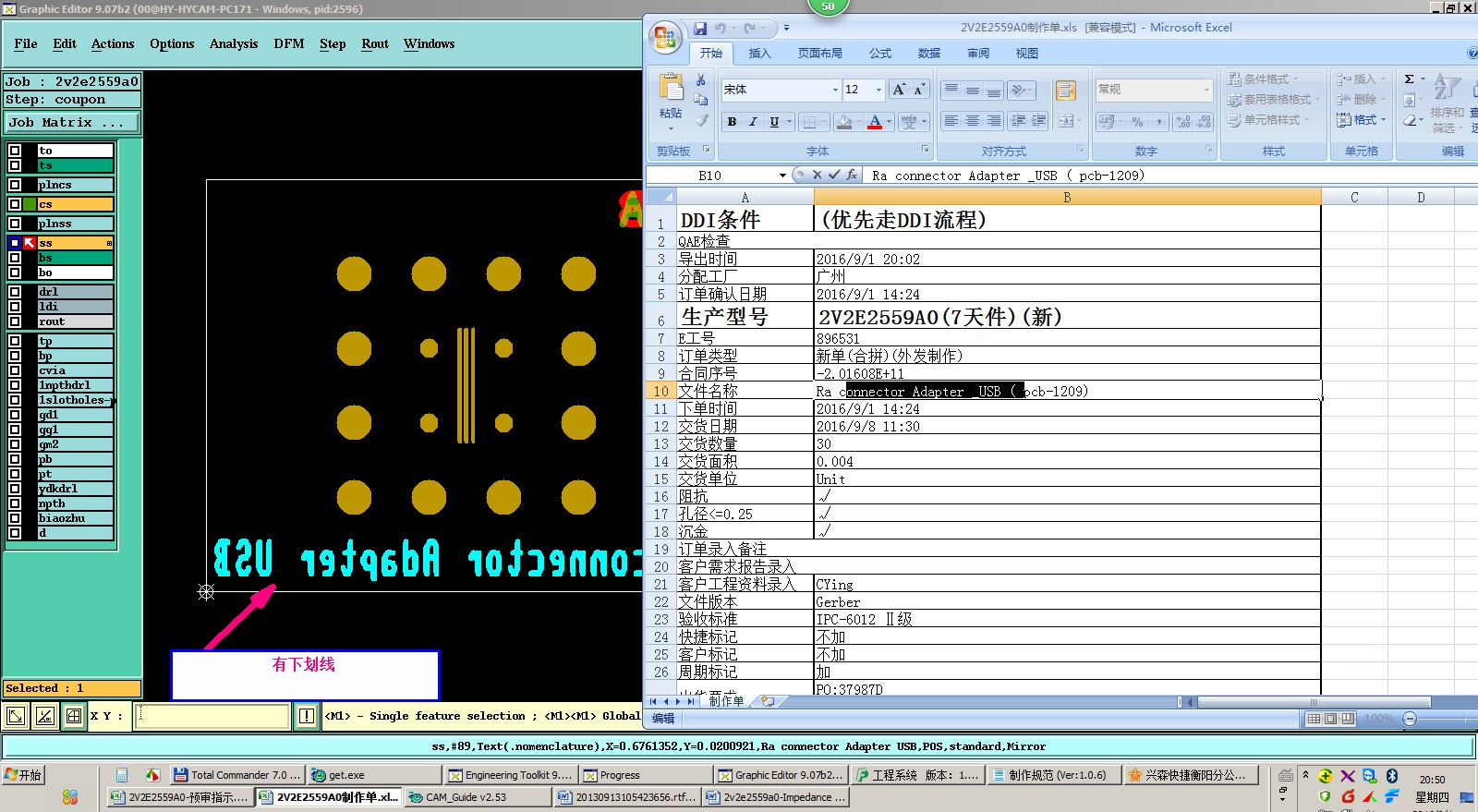Viewport: 1478px width, 812px height.
Task: Open 插入 insert cells dropdown
Action: 1362,79
